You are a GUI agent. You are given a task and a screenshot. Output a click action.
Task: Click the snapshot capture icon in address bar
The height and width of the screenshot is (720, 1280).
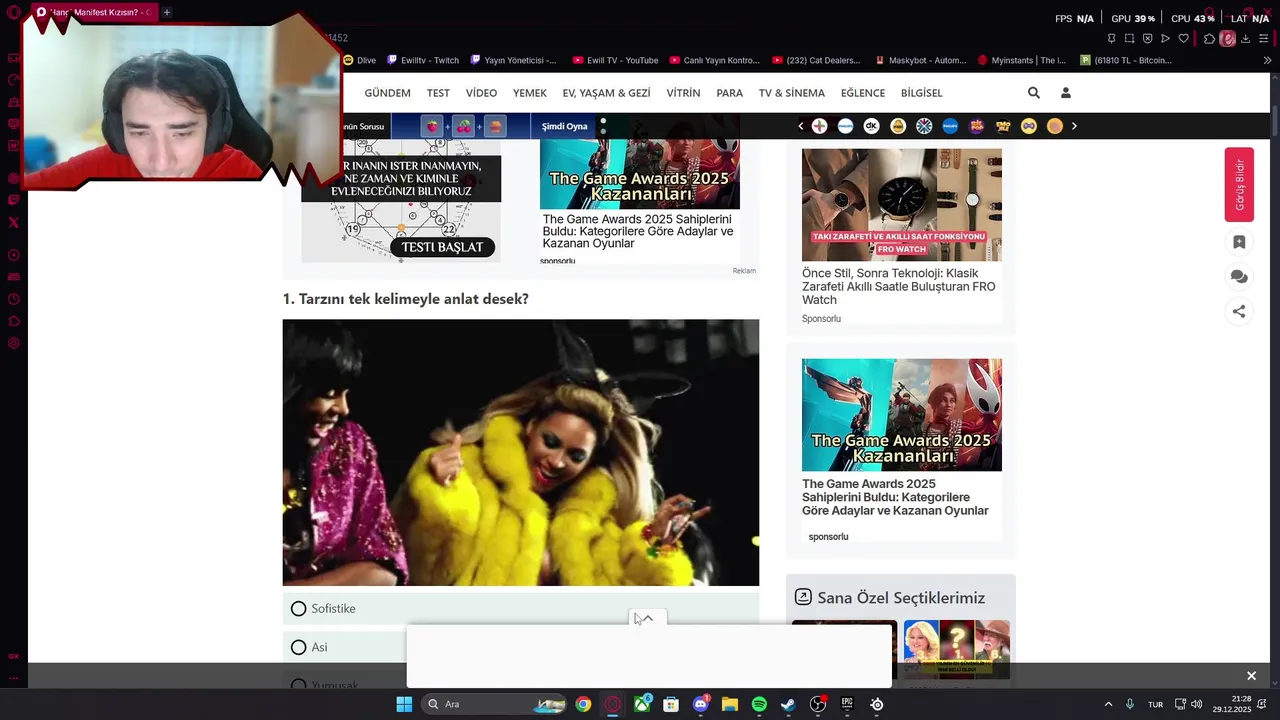tap(1129, 39)
